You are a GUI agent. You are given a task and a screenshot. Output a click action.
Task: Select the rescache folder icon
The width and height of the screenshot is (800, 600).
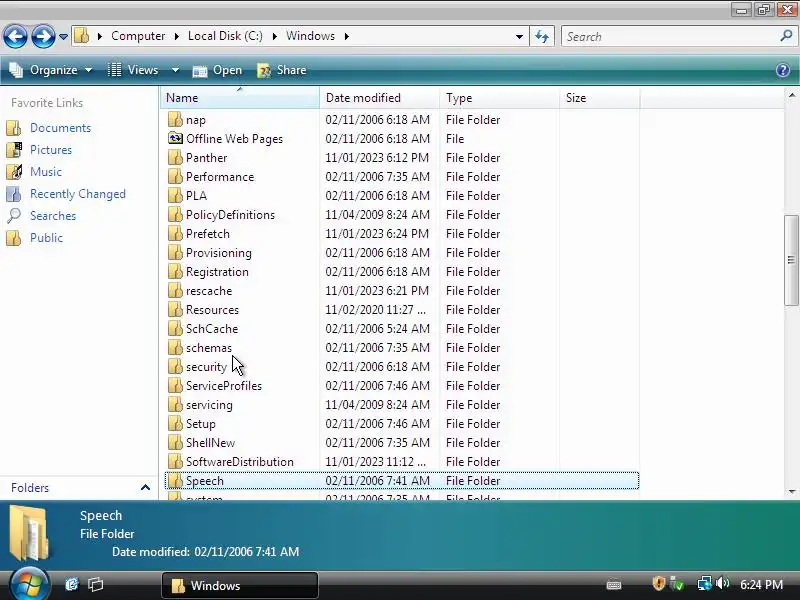click(175, 290)
